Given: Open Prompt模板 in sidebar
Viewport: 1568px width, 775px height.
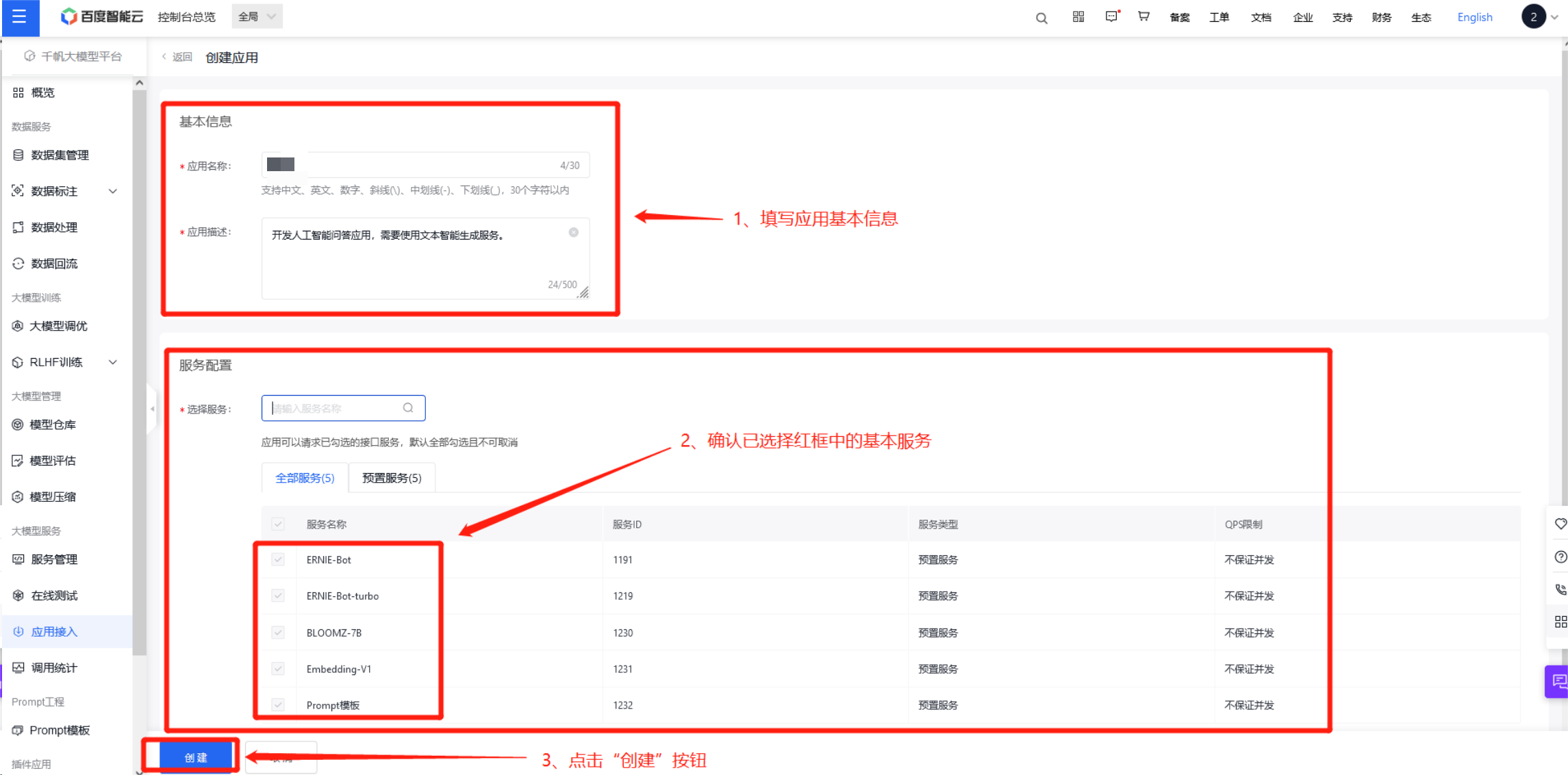Looking at the screenshot, I should coord(60,730).
